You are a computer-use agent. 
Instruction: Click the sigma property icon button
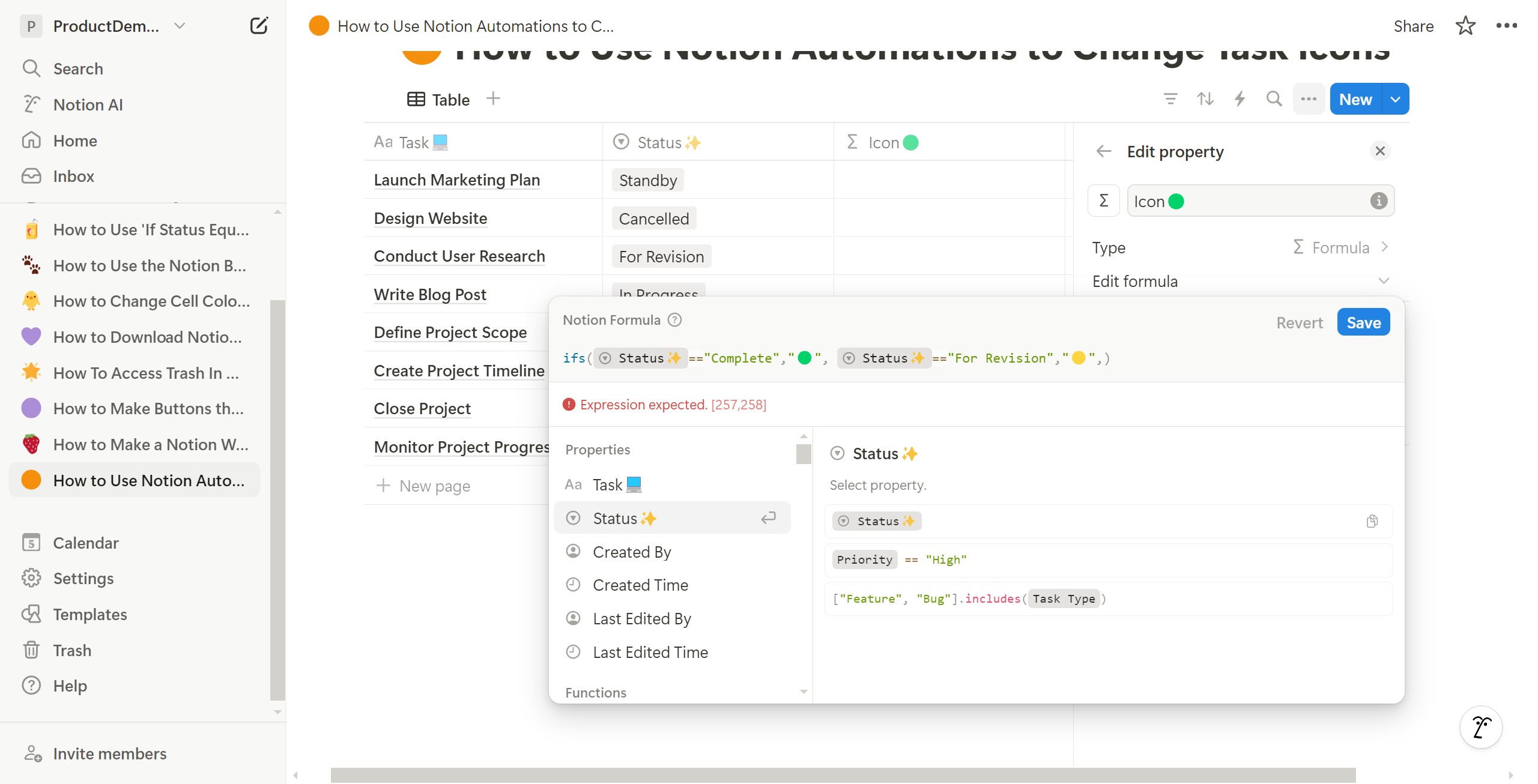pyautogui.click(x=1104, y=201)
